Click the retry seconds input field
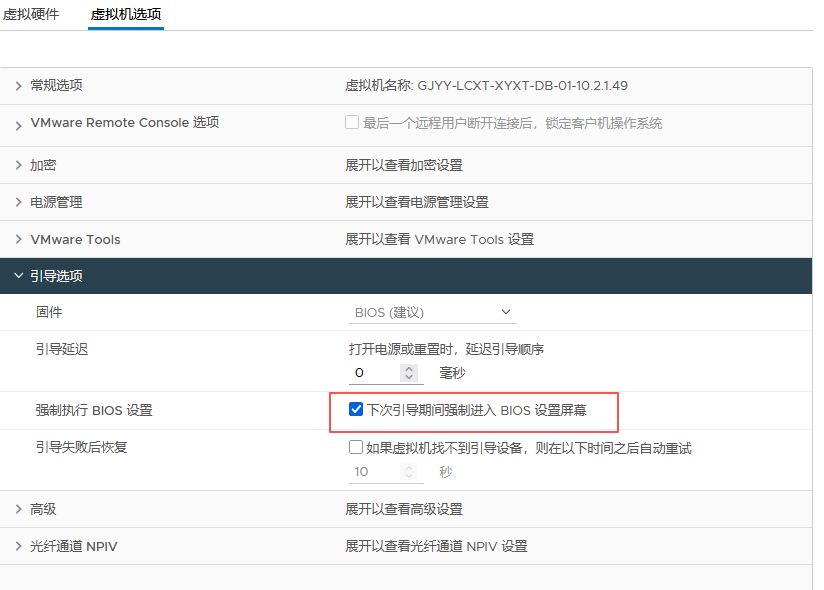Image resolution: width=824 pixels, height=590 pixels. click(x=373, y=472)
